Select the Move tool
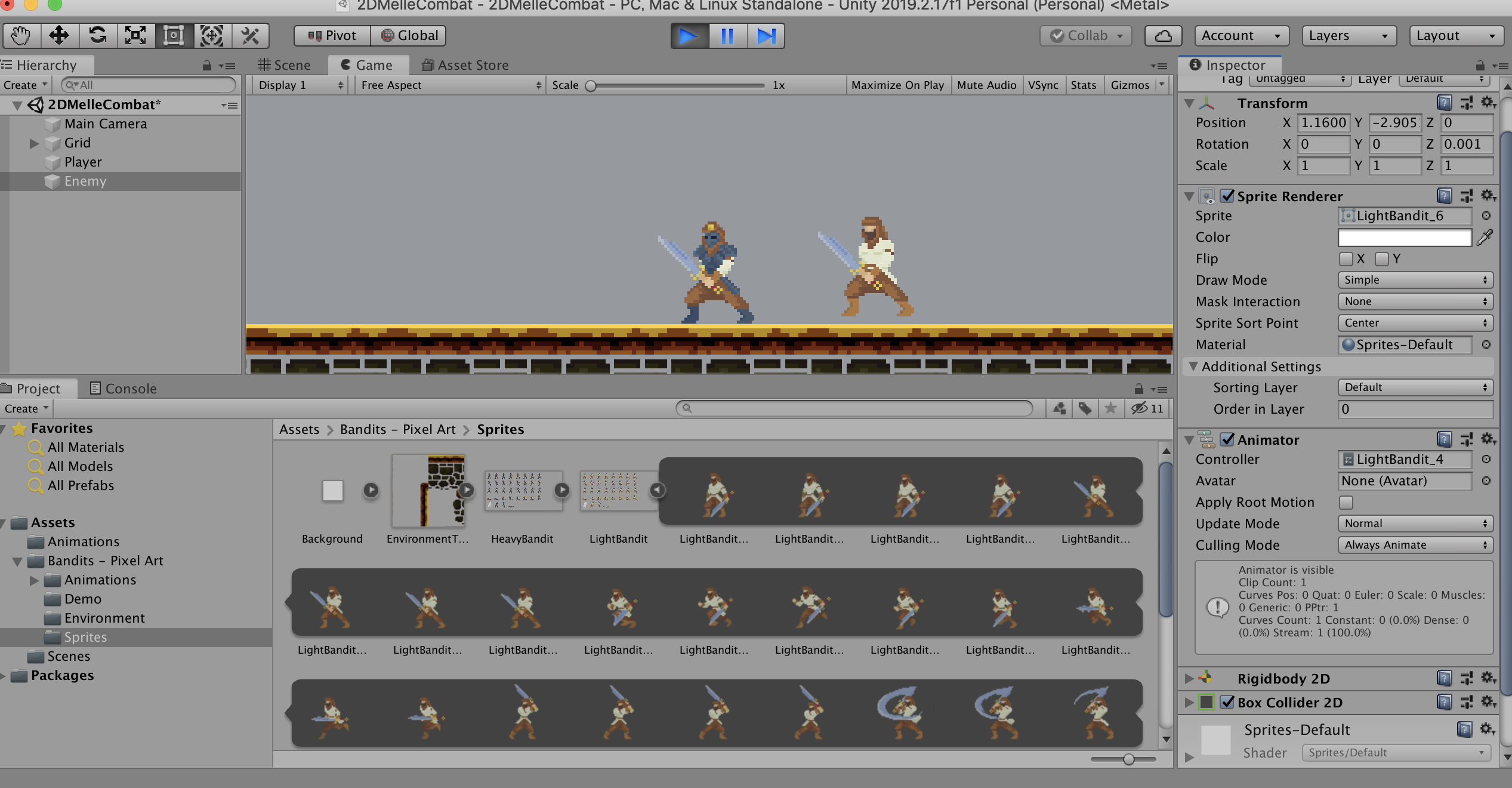1512x788 pixels. point(59,36)
